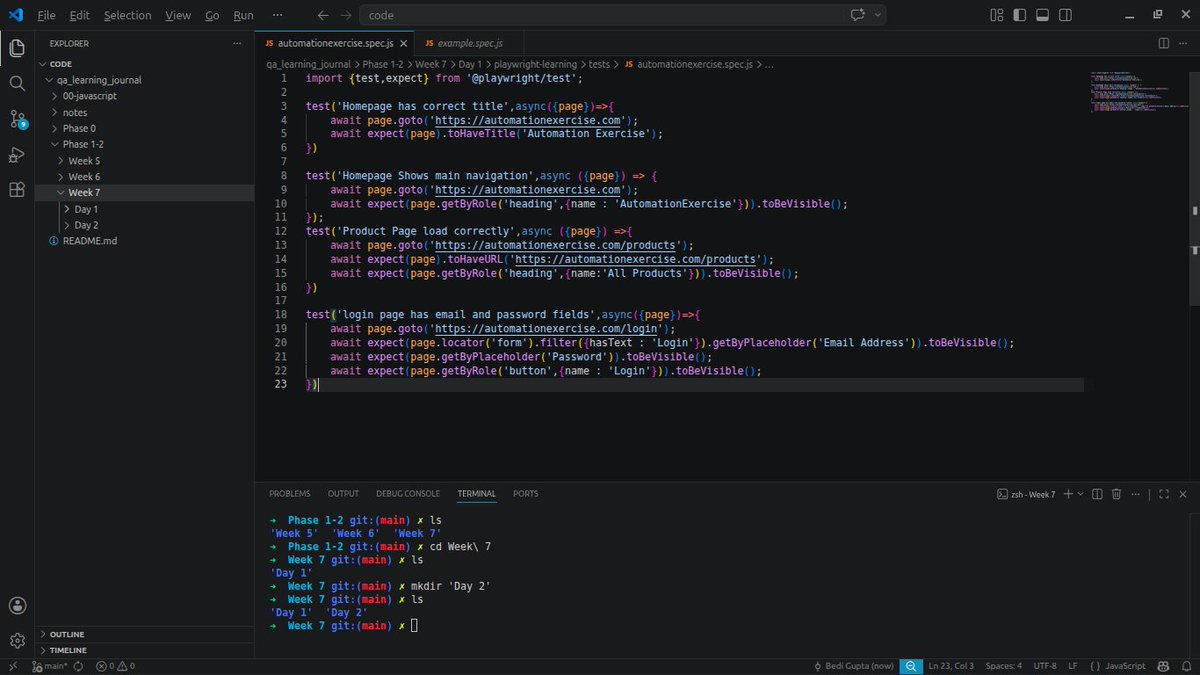Image resolution: width=1200 pixels, height=675 pixels.
Task: Expand the Phase 0 folder
Action: click(145, 128)
